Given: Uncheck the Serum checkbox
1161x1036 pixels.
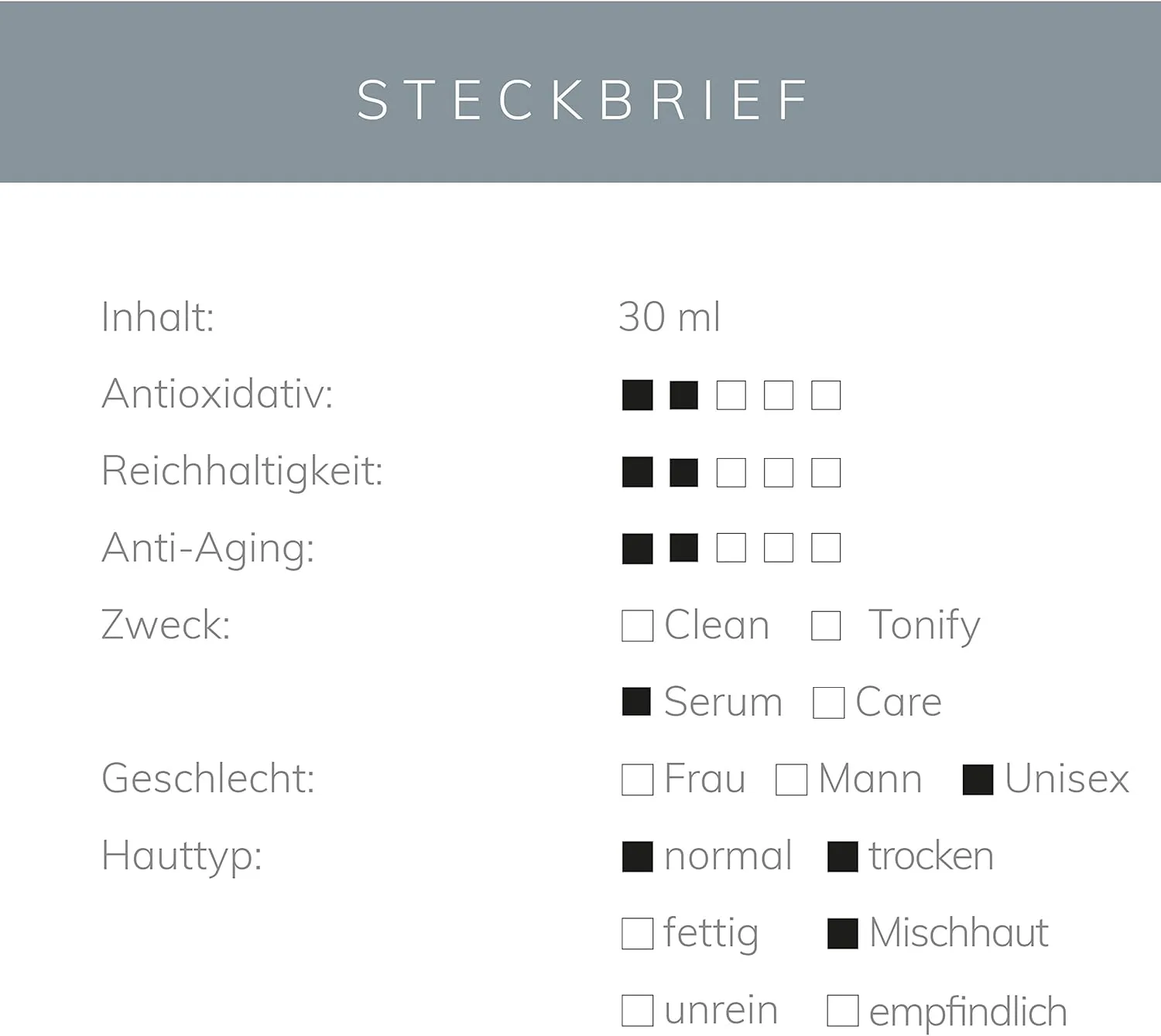Looking at the screenshot, I should 636,702.
